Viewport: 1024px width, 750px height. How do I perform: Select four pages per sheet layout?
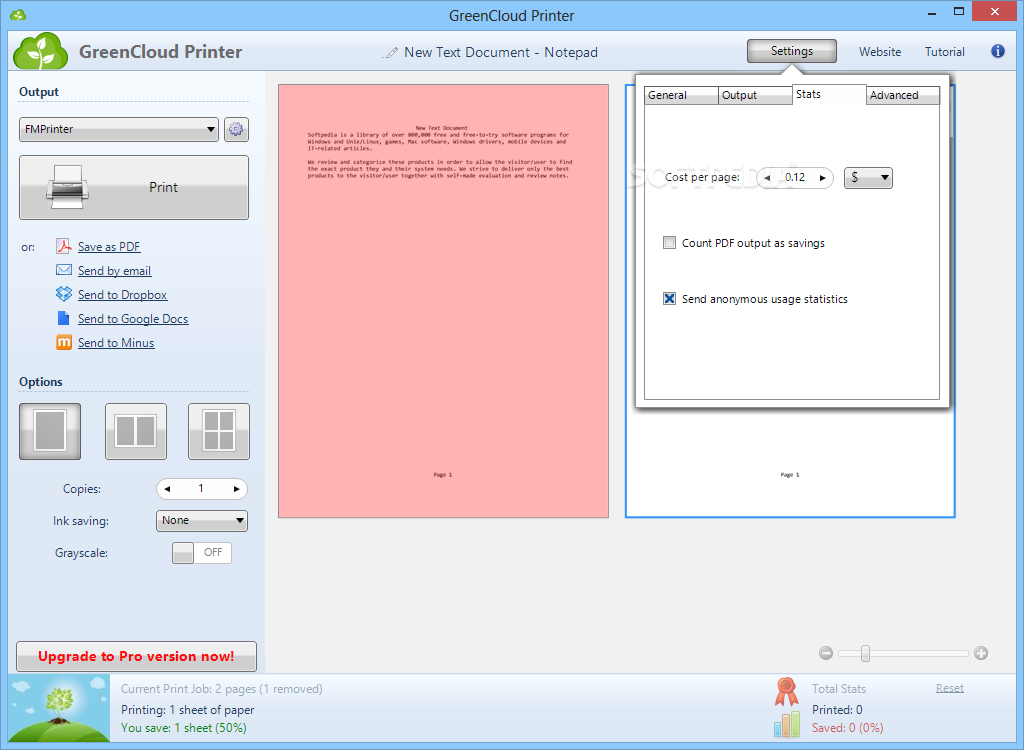tap(219, 431)
